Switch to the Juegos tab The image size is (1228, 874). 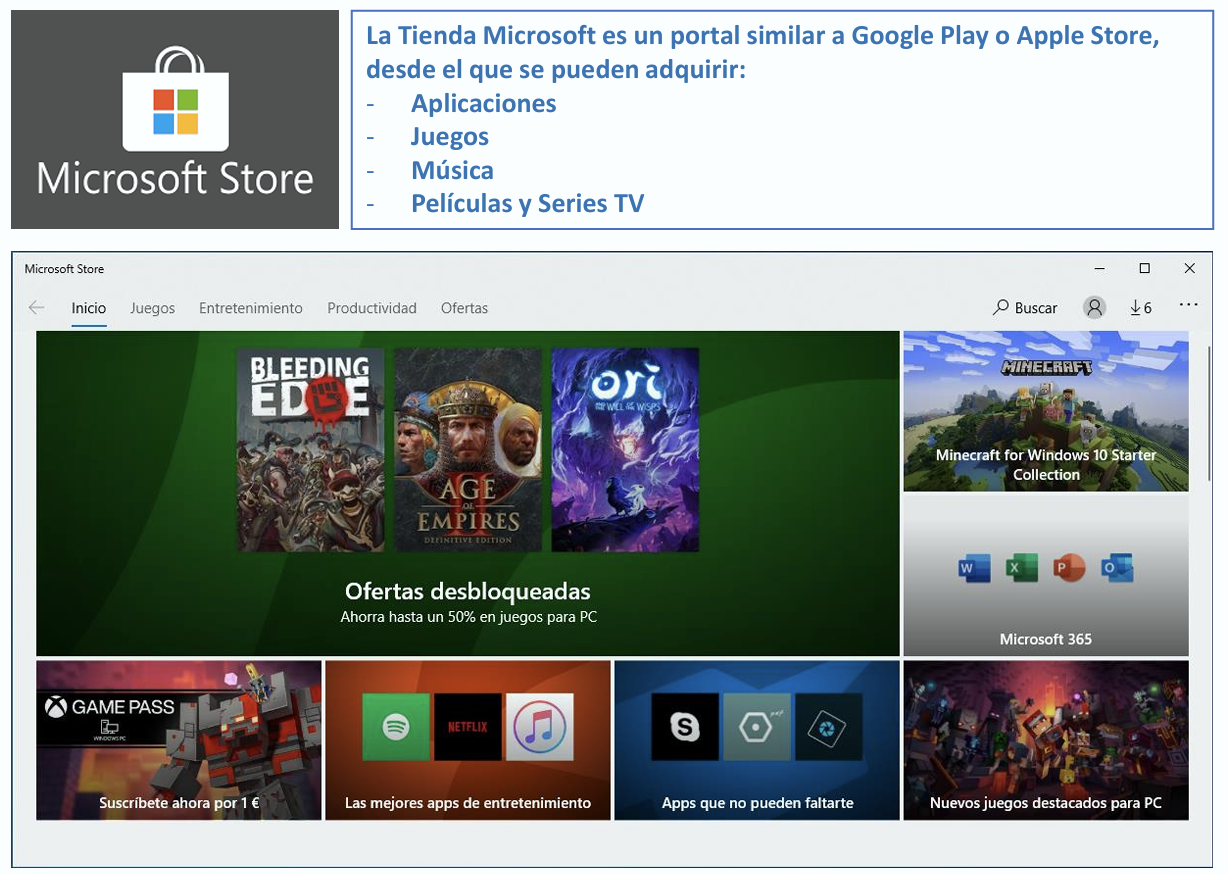(x=152, y=308)
